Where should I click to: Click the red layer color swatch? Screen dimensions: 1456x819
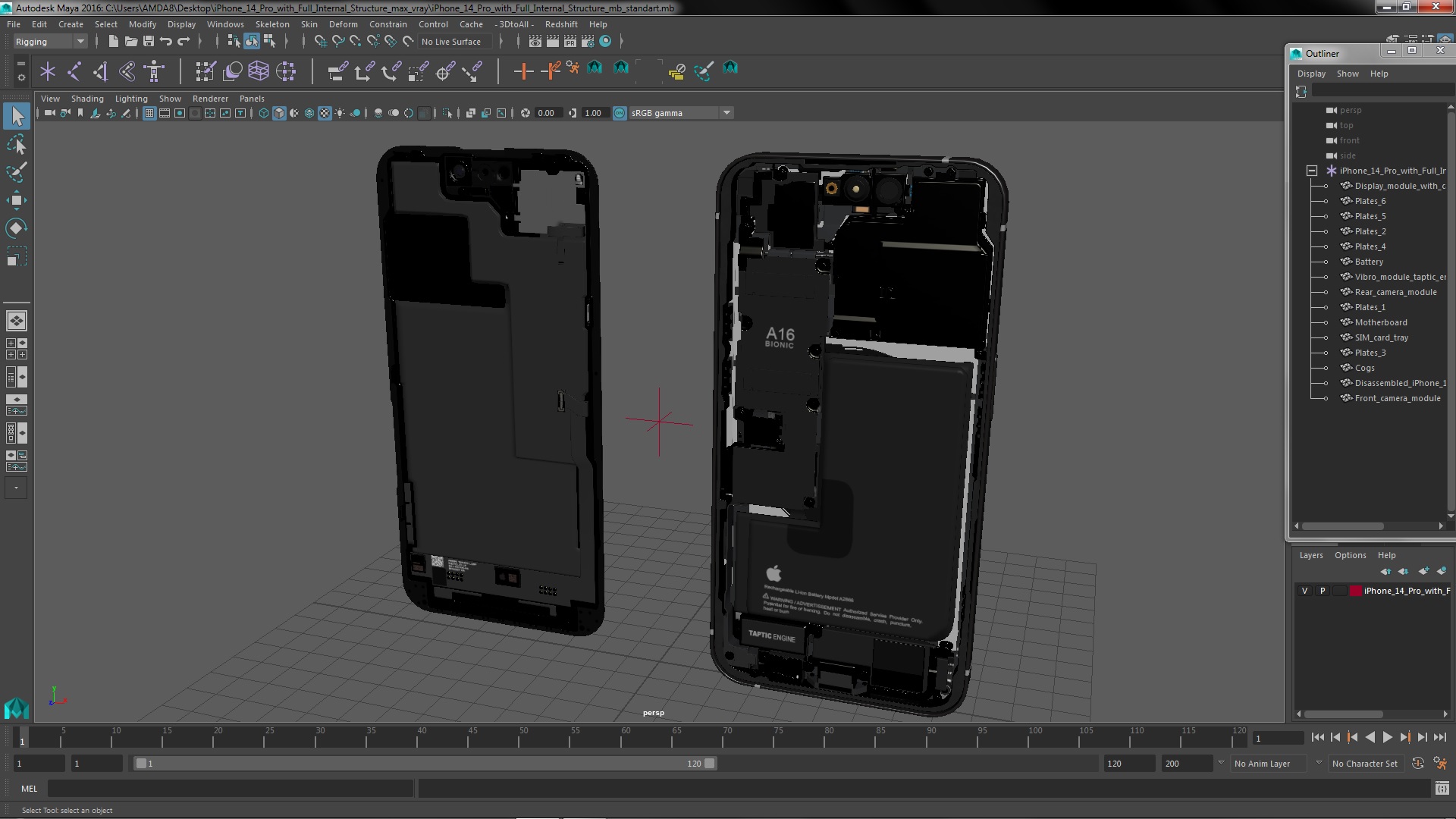(1355, 591)
